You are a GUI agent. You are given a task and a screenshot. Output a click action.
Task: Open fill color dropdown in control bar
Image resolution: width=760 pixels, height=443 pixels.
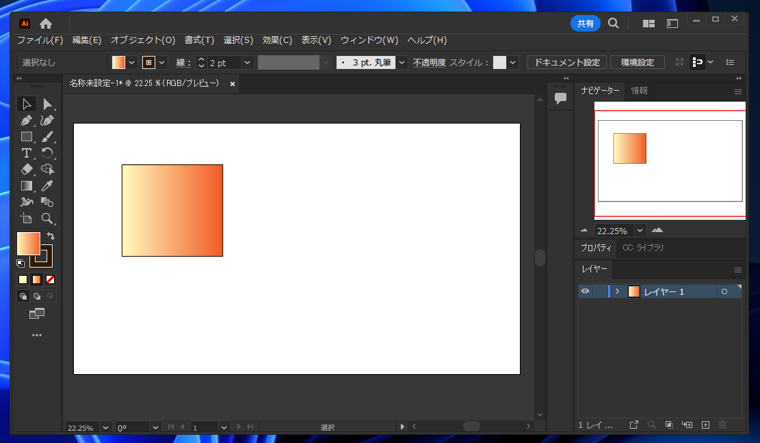coord(131,63)
